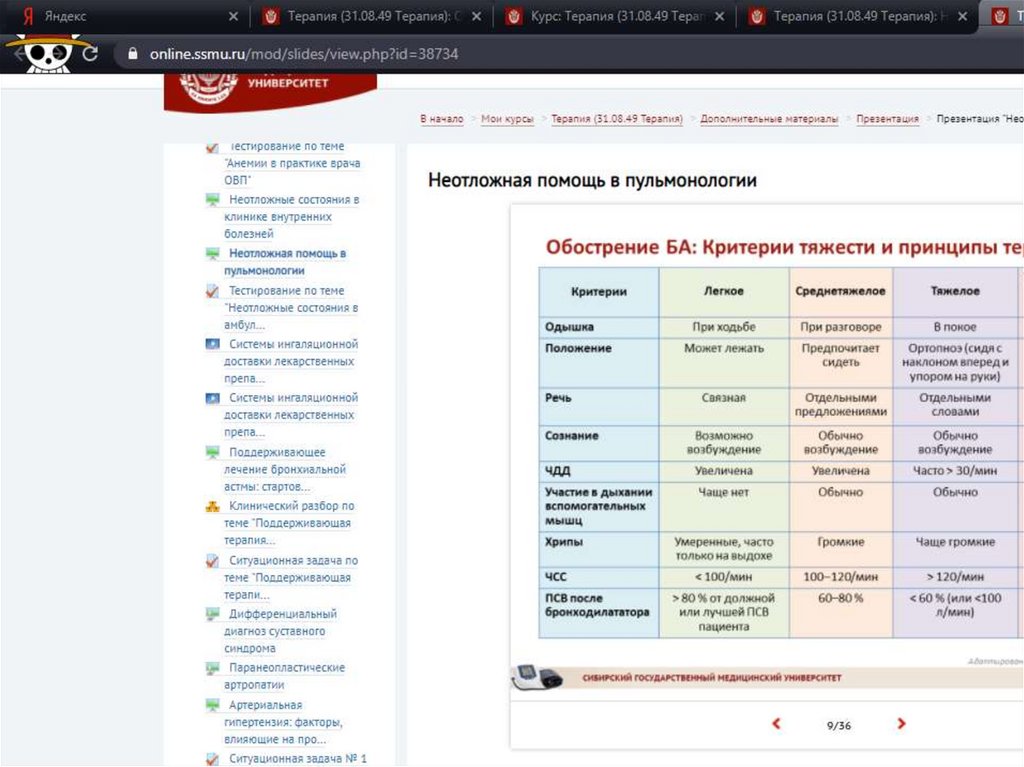The height and width of the screenshot is (767, 1024).
Task: Open 'Мои курсы' breadcrumb link
Action: pos(507,119)
